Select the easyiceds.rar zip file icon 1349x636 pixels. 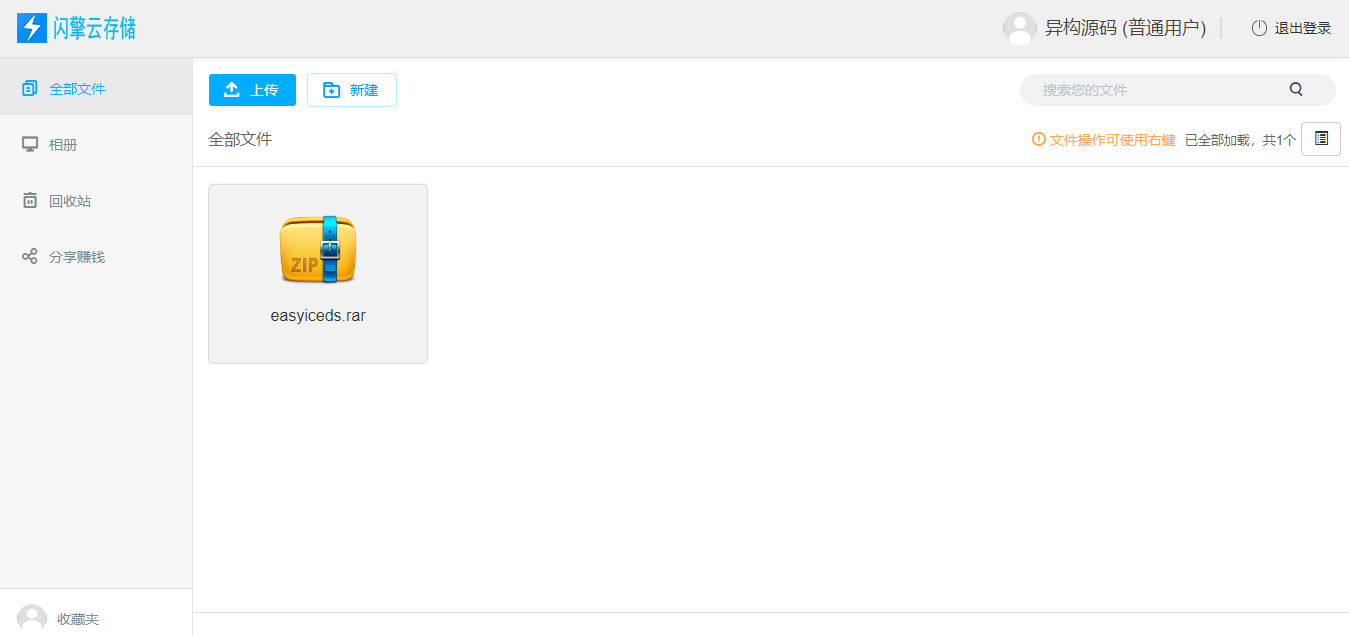coord(318,250)
